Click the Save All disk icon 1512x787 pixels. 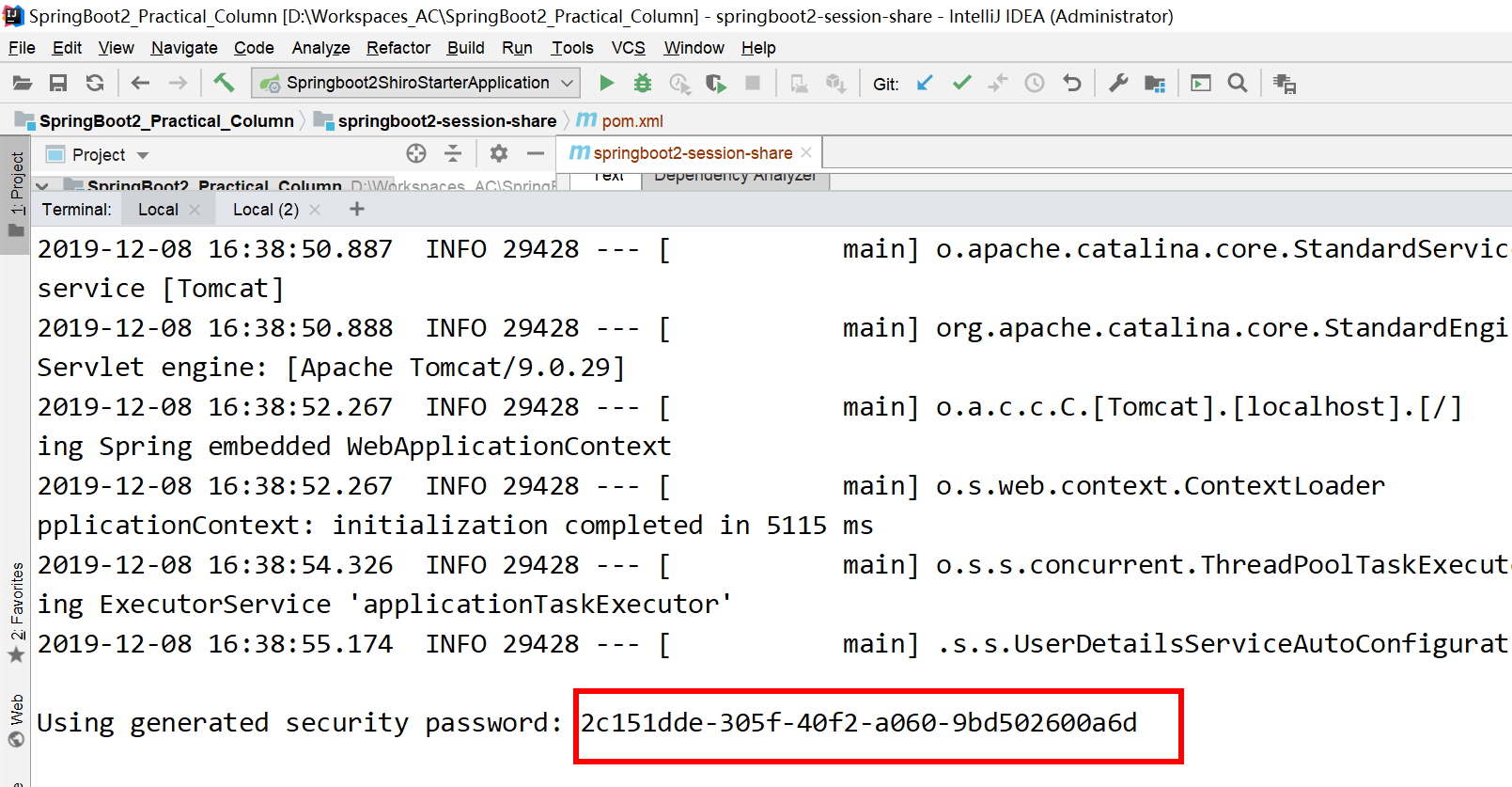tap(58, 84)
